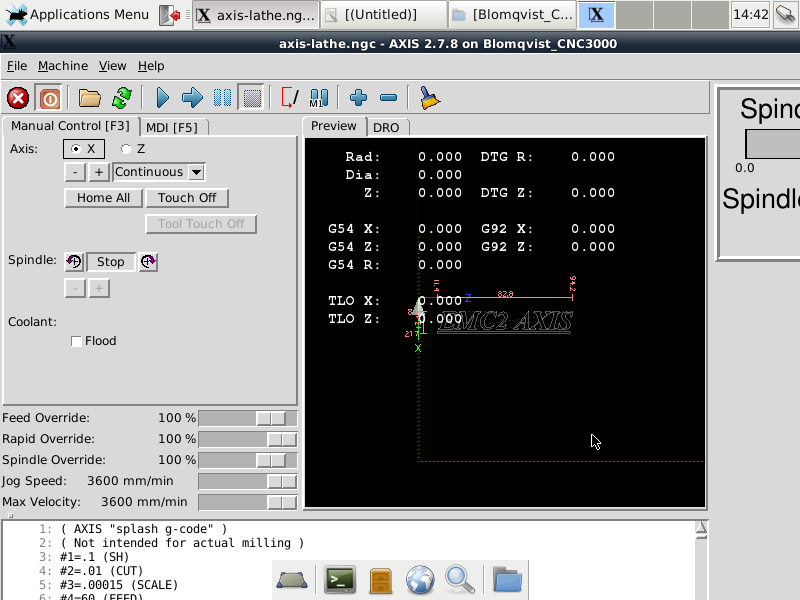800x600 pixels.
Task: Zoom in with the blue plus icon
Action: point(358,98)
